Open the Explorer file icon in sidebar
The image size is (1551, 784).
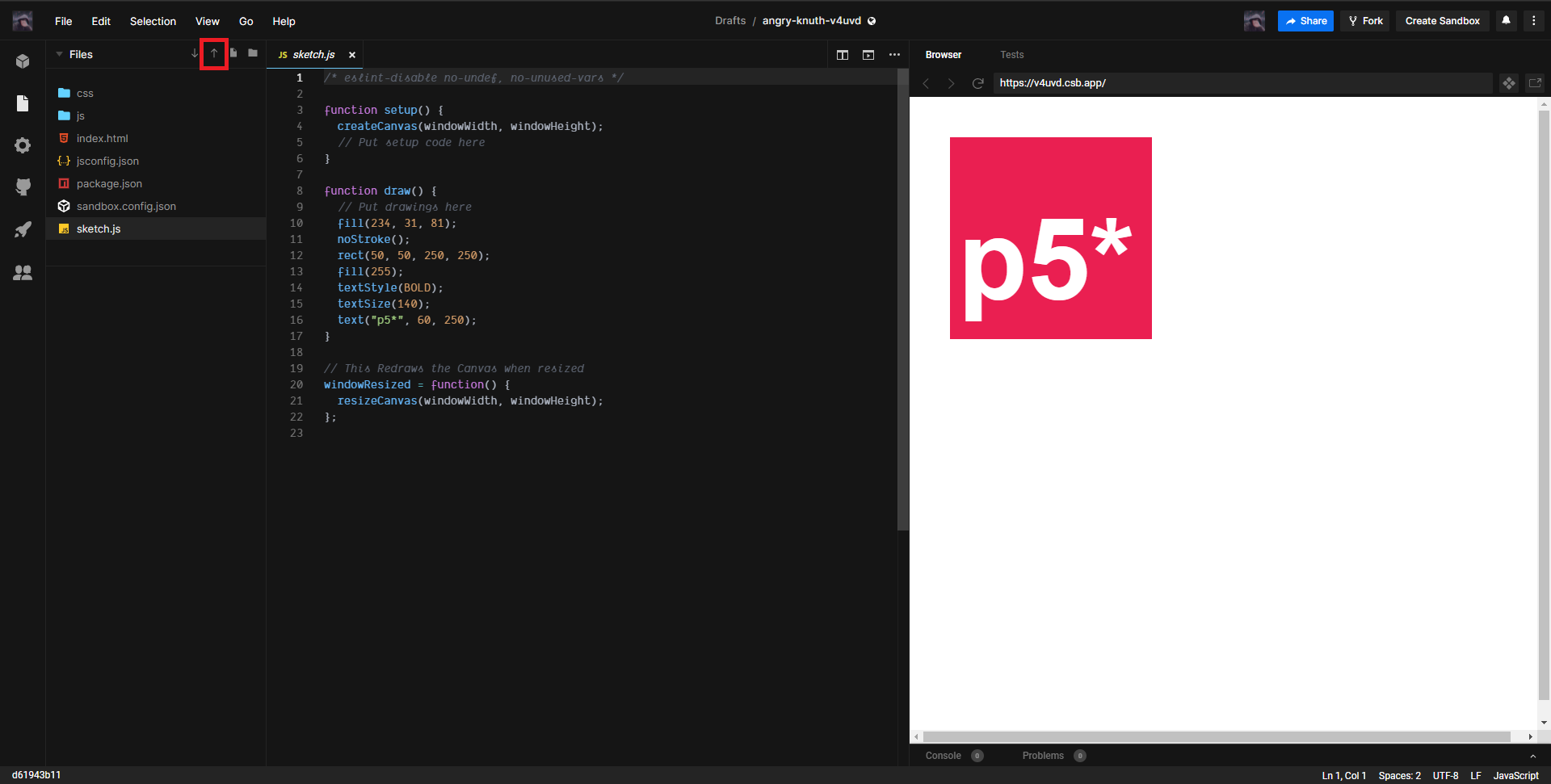(23, 103)
